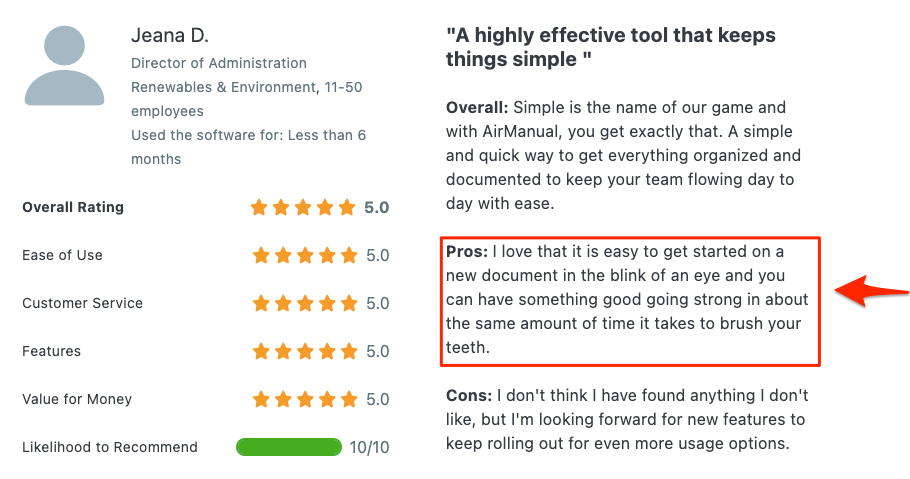
Task: Click the Used the software for text
Action: click(x=248, y=147)
